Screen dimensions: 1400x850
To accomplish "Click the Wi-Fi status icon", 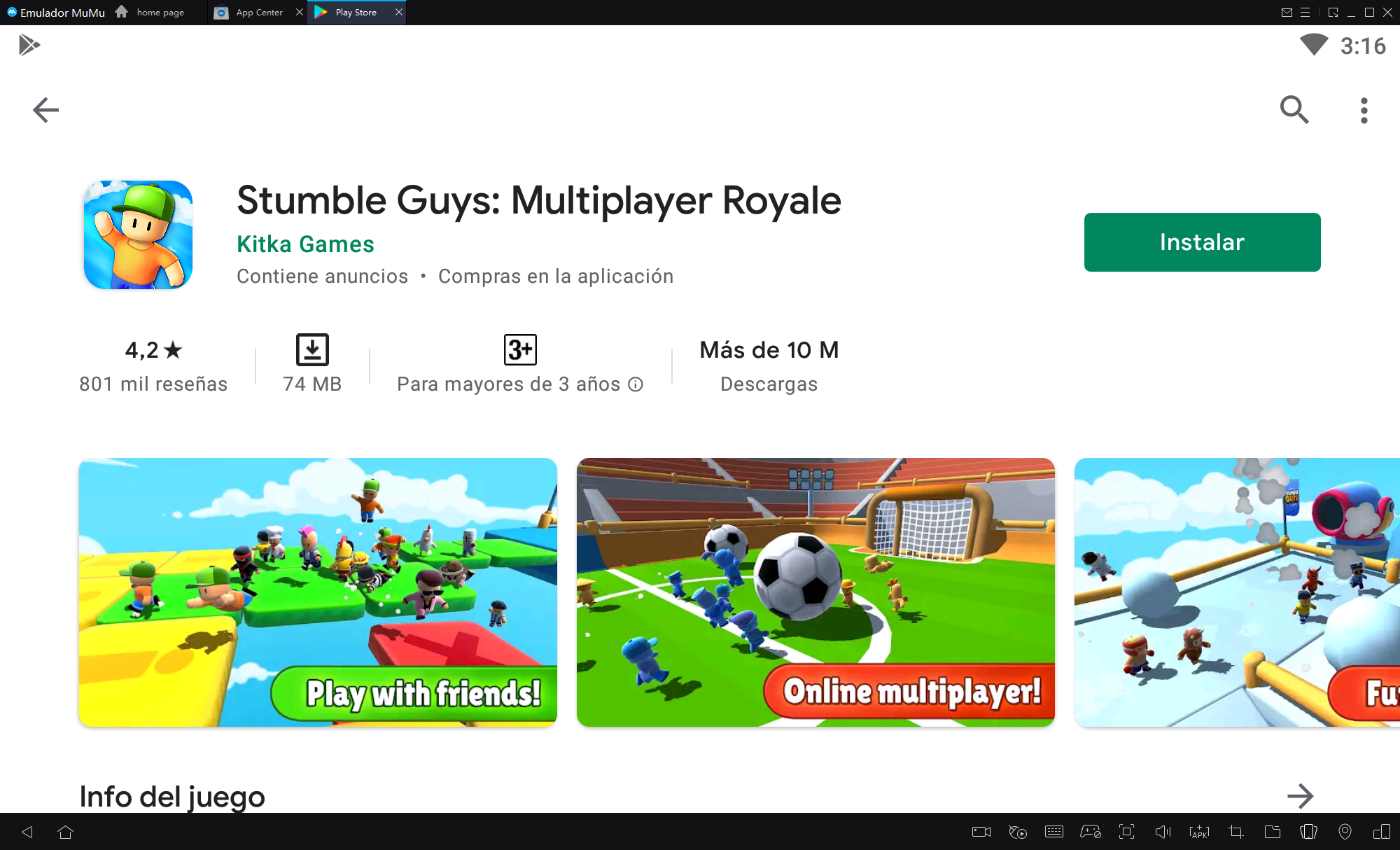I will (x=1314, y=45).
